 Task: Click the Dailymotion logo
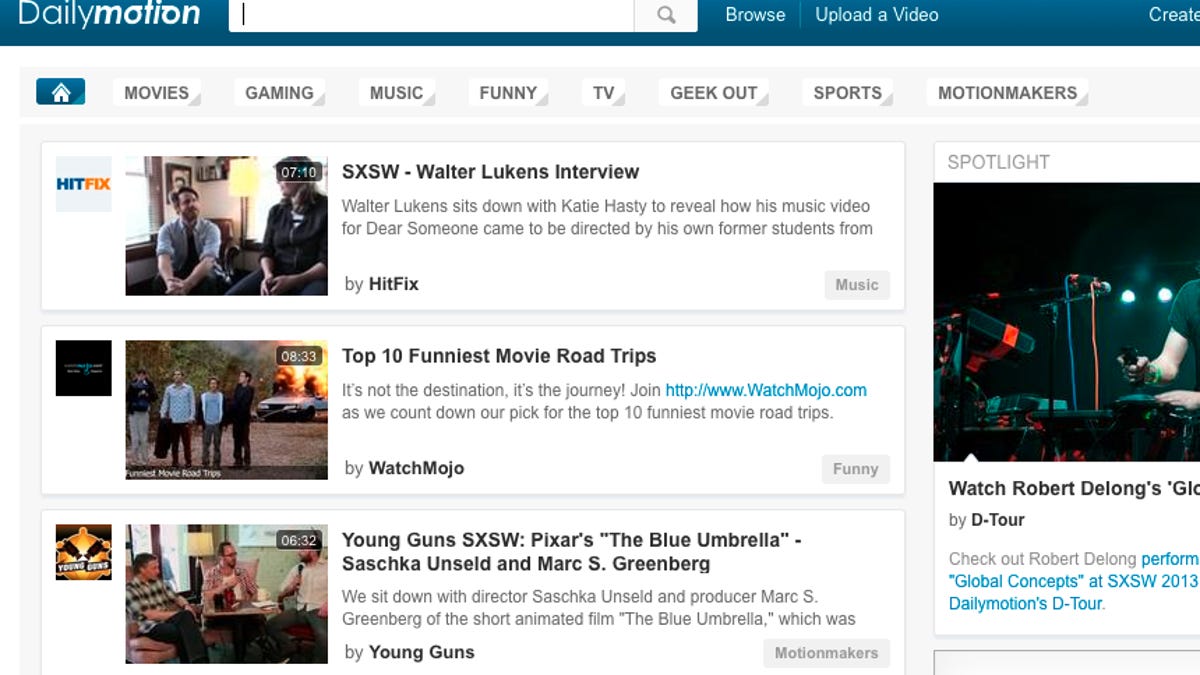(109, 14)
